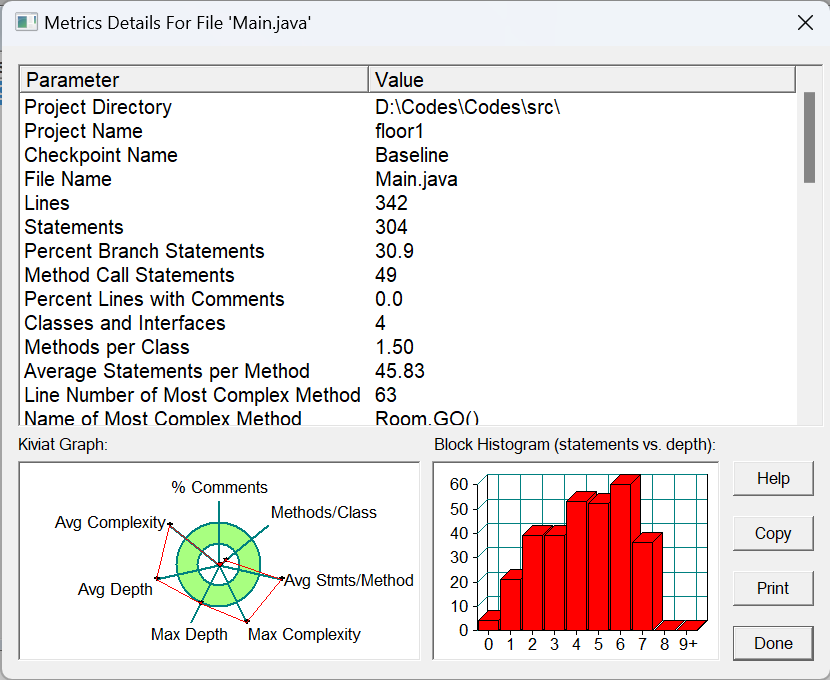Click the depth 7 histogram bar

tap(642, 585)
